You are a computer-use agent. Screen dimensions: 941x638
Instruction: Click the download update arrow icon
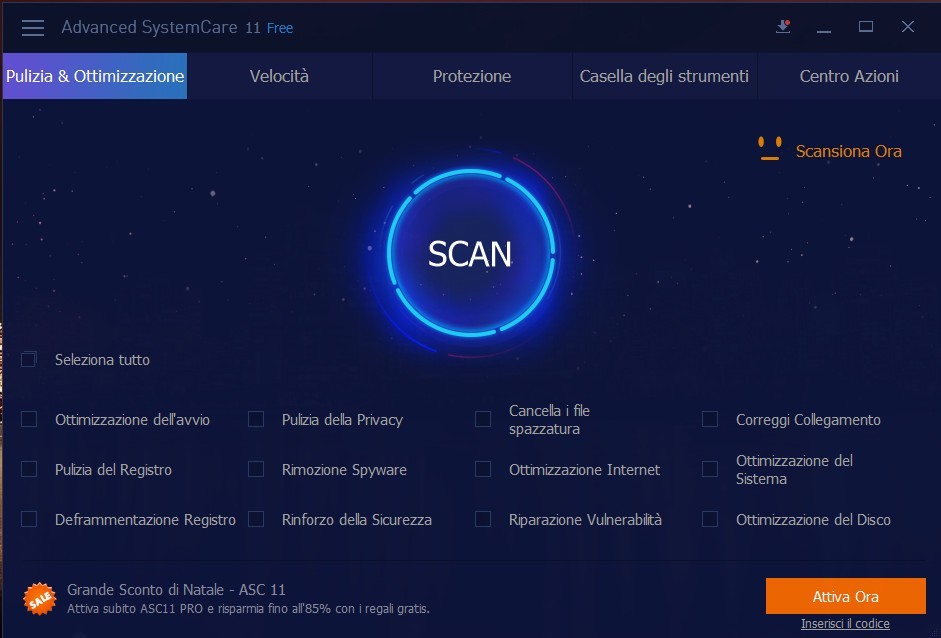pyautogui.click(x=783, y=27)
